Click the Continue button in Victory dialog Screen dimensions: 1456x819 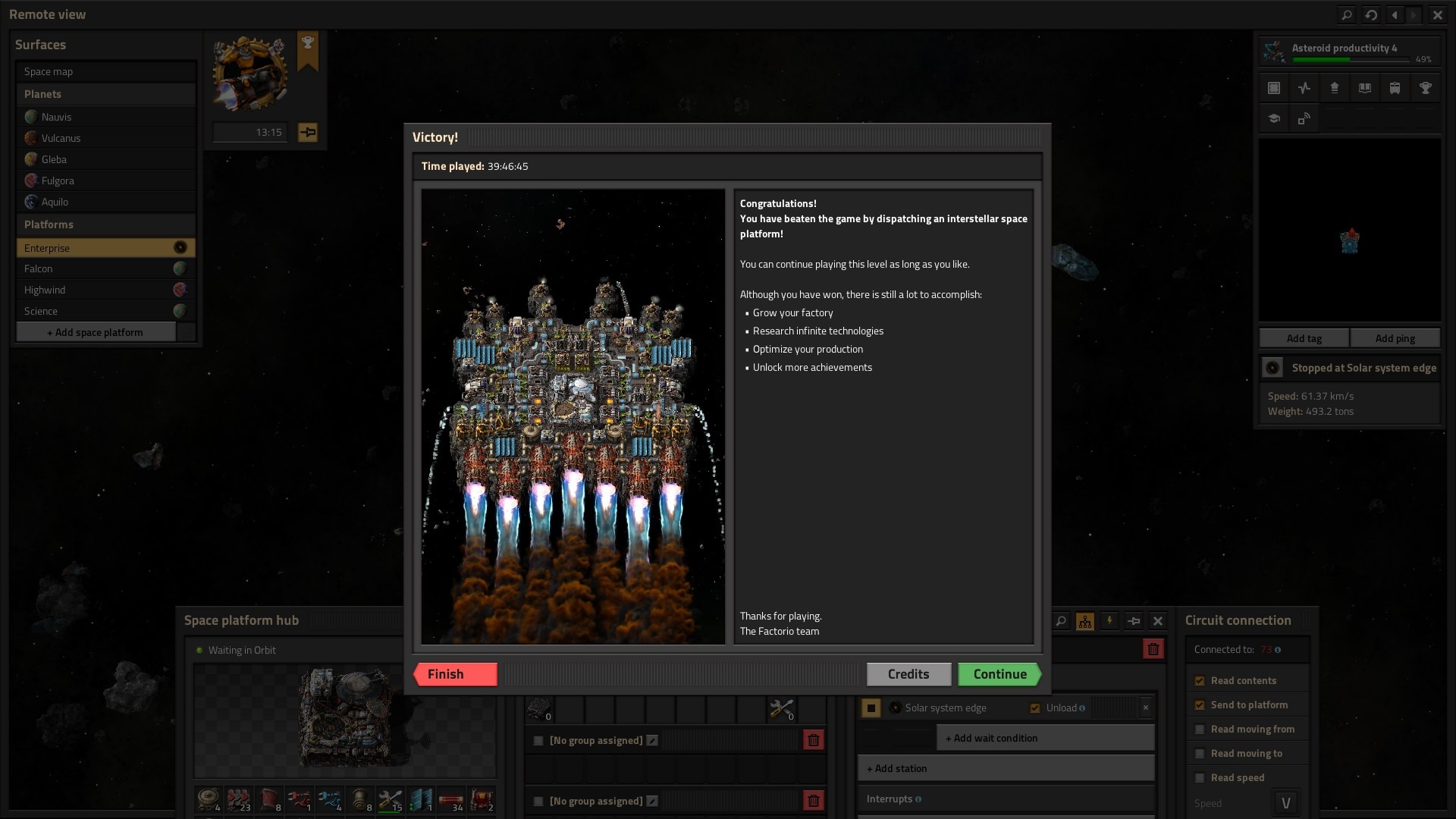(999, 674)
